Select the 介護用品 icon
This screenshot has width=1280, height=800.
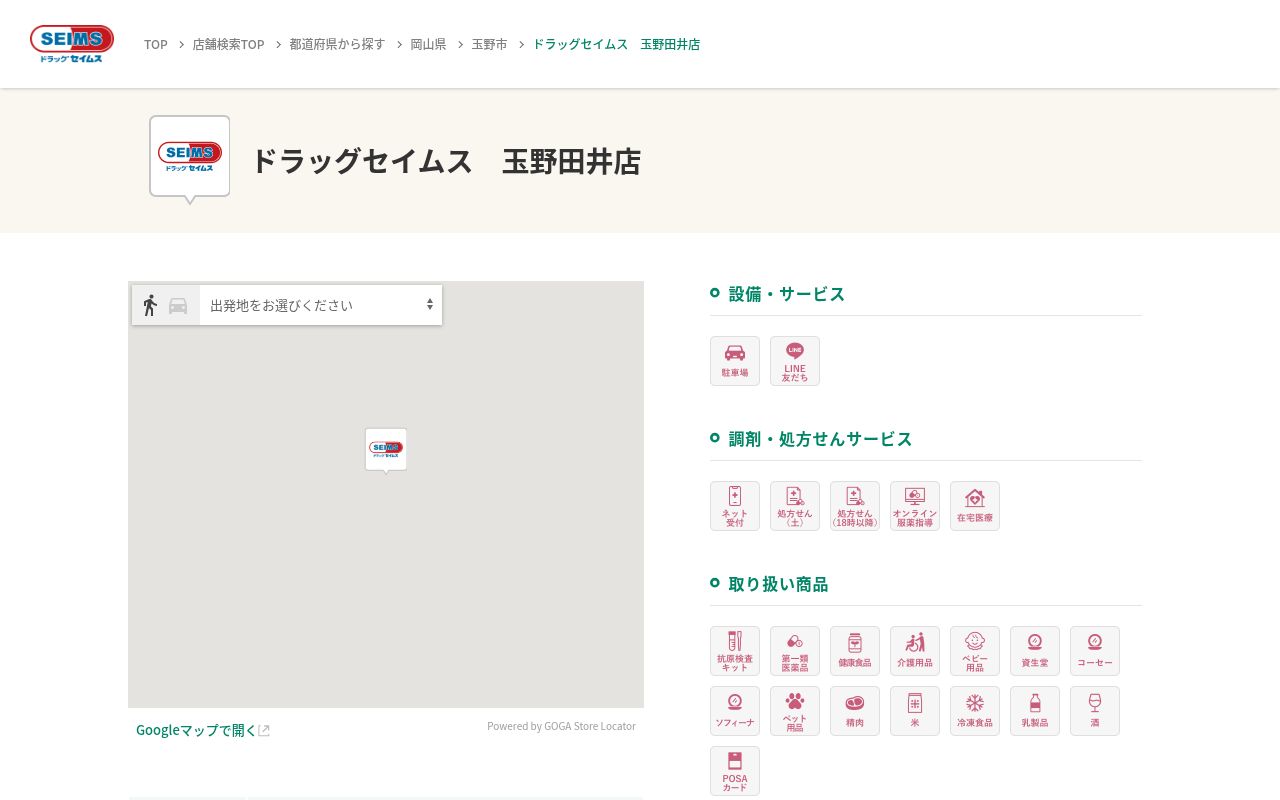pos(915,651)
